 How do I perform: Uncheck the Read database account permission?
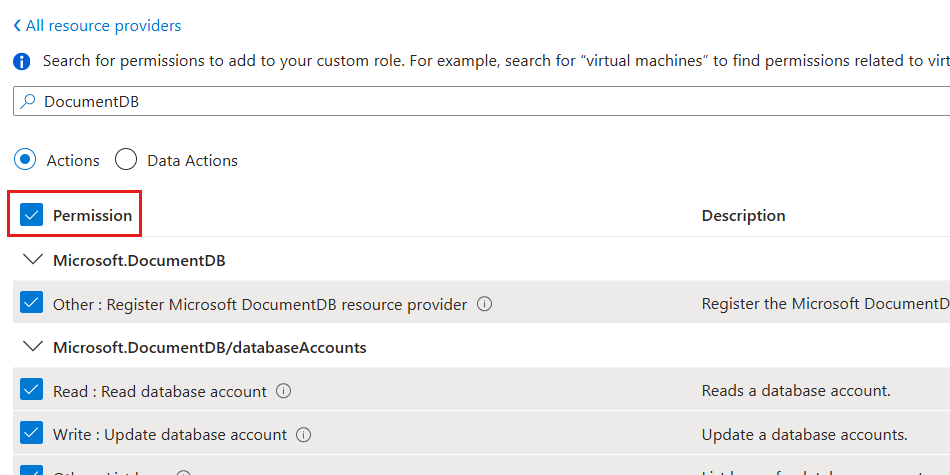[32, 391]
